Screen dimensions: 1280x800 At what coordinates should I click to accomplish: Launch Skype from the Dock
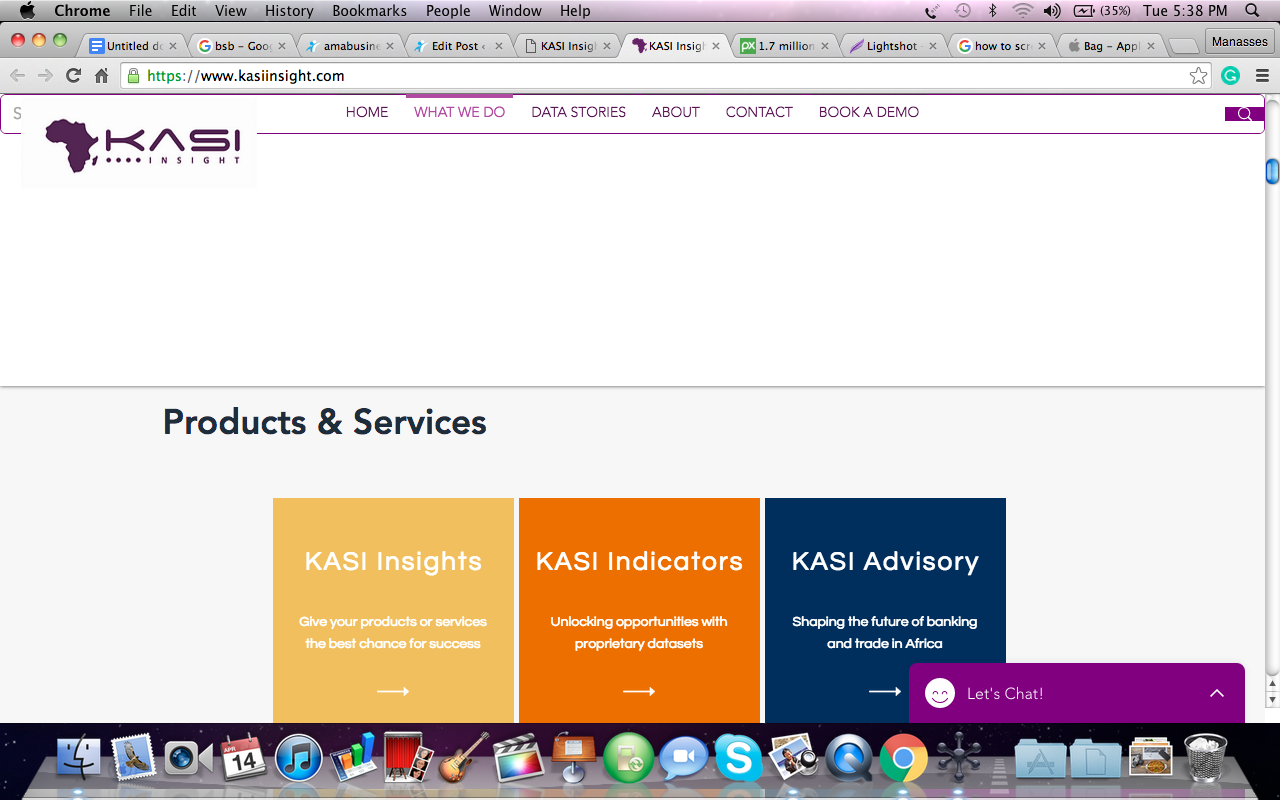click(738, 757)
